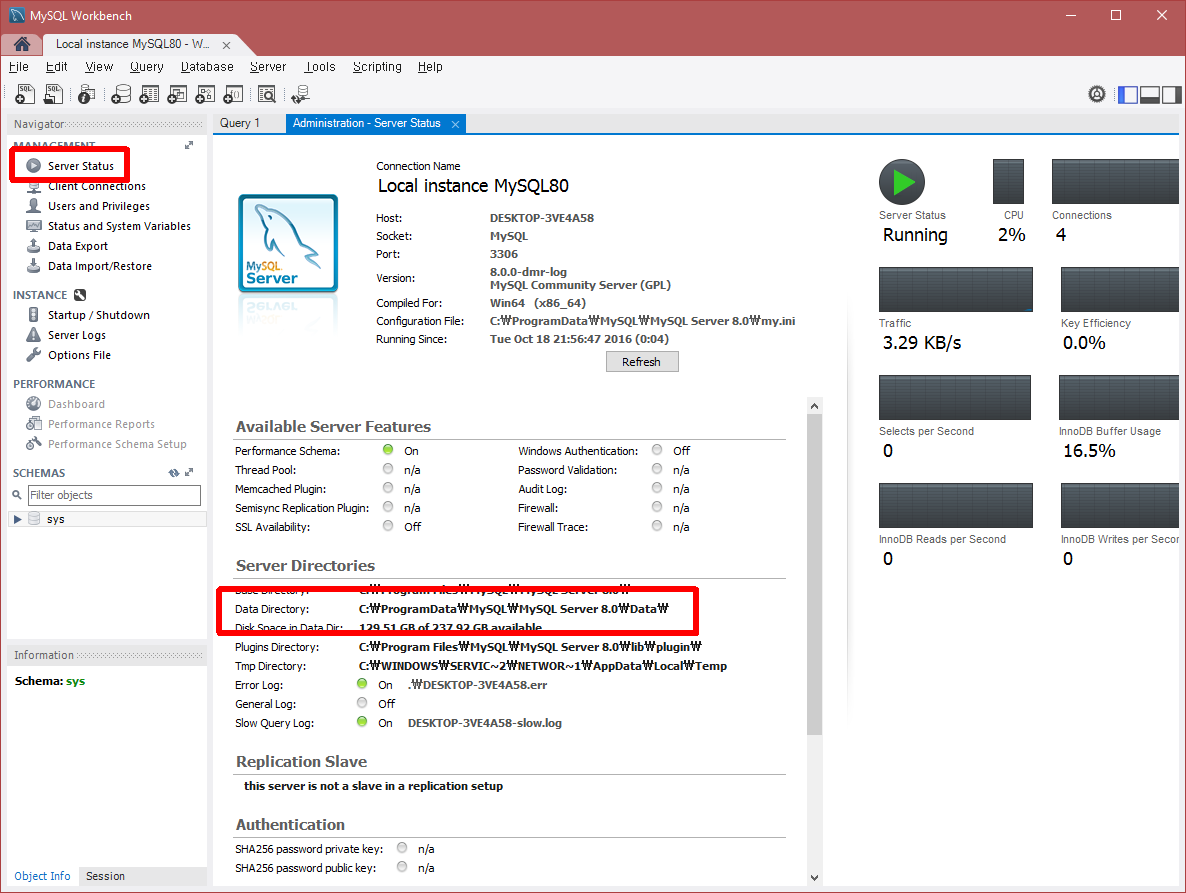The height and width of the screenshot is (893, 1186).
Task: Go to the Workbench home tab icon
Action: tap(22, 44)
